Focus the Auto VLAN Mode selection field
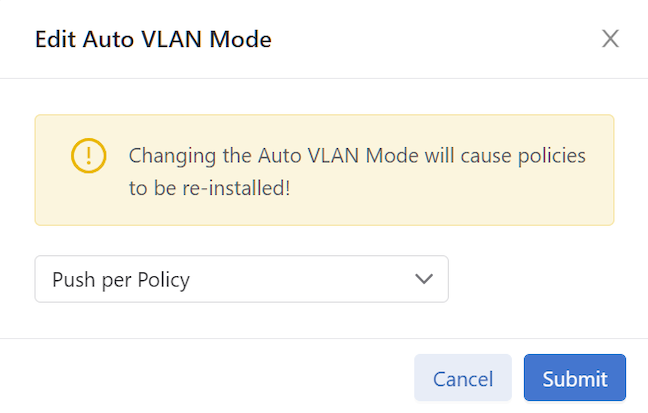 [241, 279]
